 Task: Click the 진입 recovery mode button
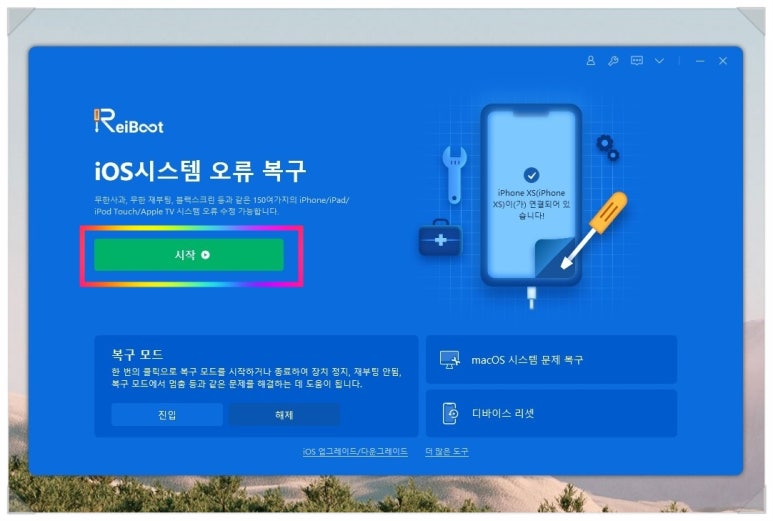[167, 415]
